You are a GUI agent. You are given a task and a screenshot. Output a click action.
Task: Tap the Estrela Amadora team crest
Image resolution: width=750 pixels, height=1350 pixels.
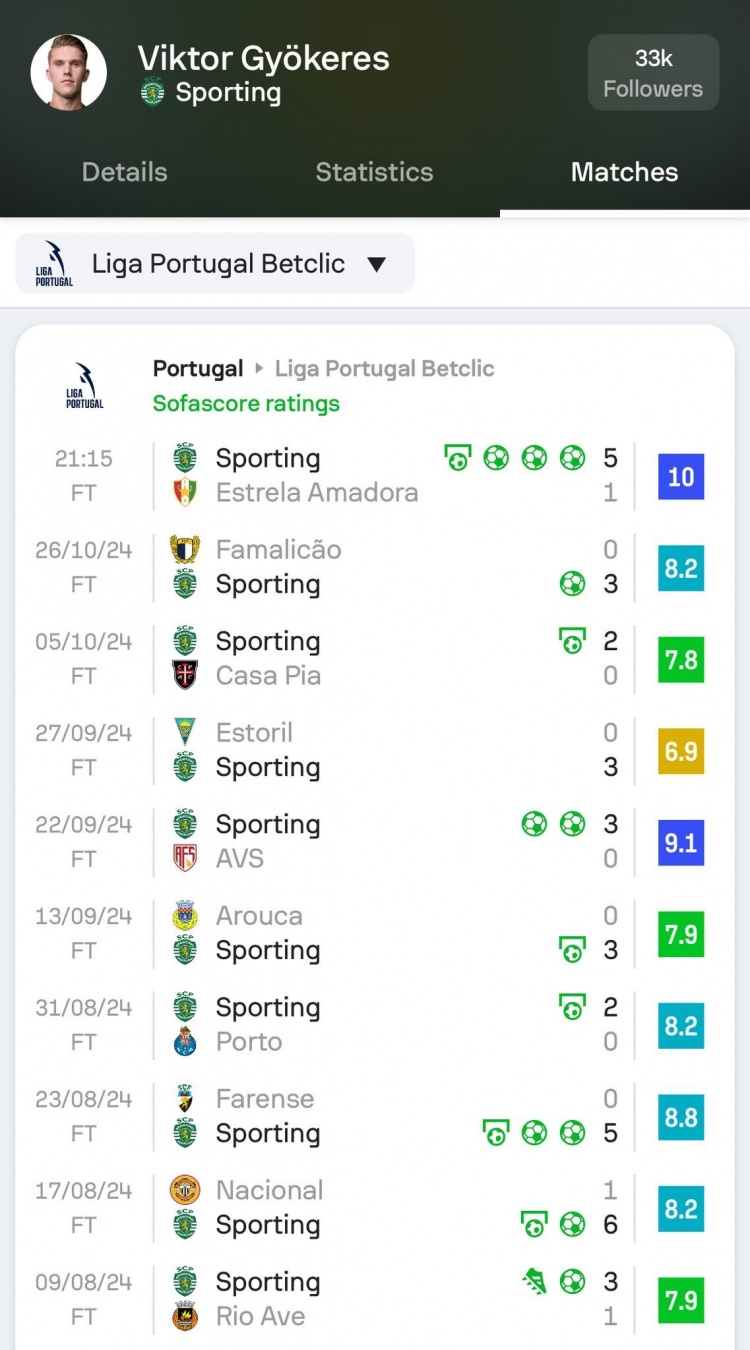pyautogui.click(x=185, y=493)
